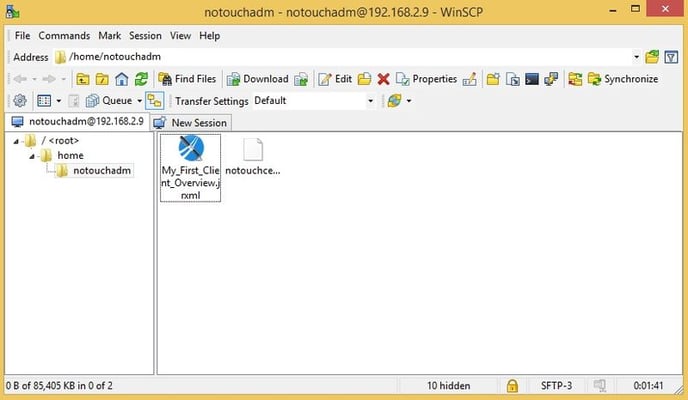Open the Address path dropdown
Screen dimensions: 688x400
tap(636, 57)
